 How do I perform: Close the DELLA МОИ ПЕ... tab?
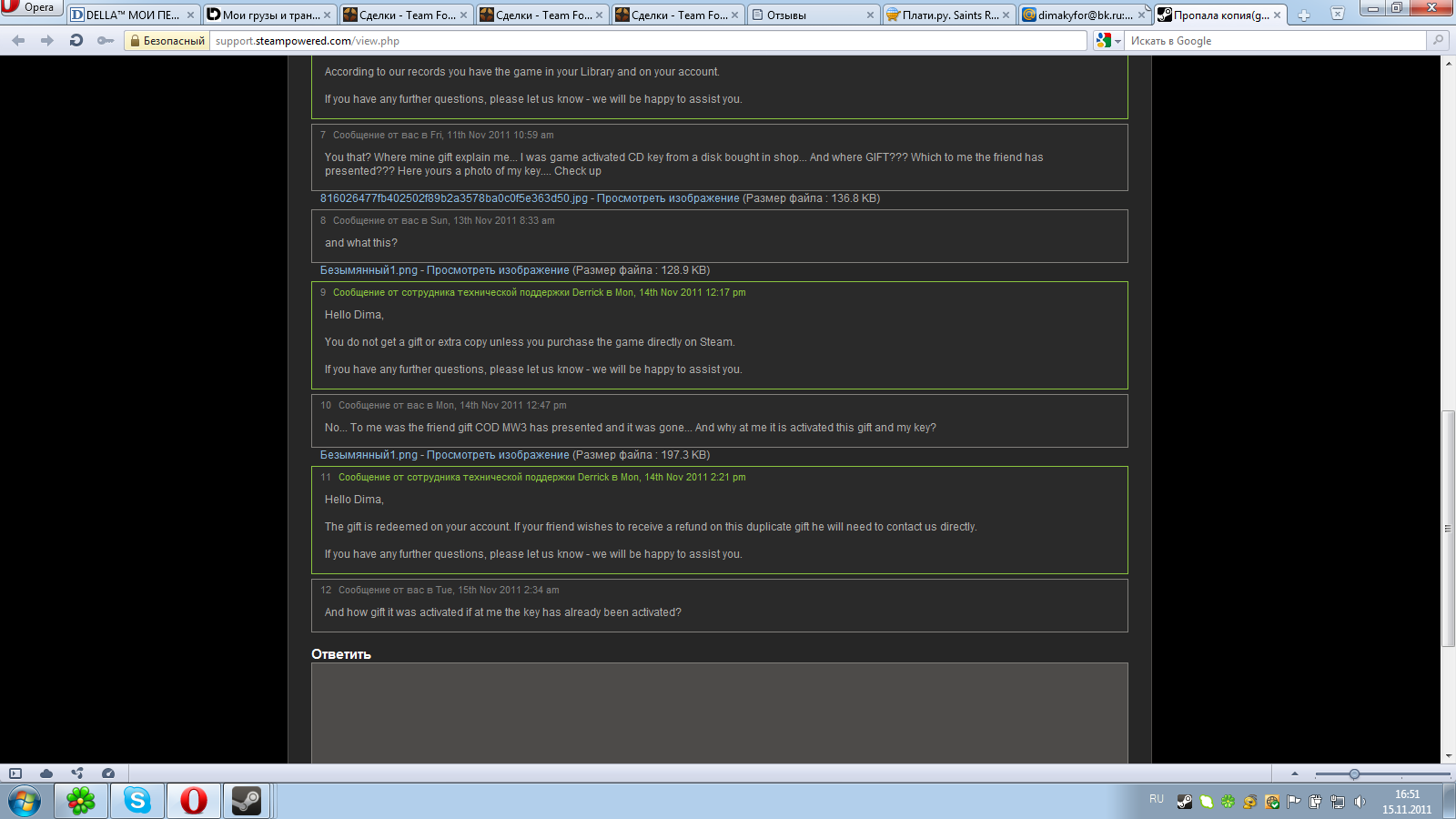coord(191,15)
